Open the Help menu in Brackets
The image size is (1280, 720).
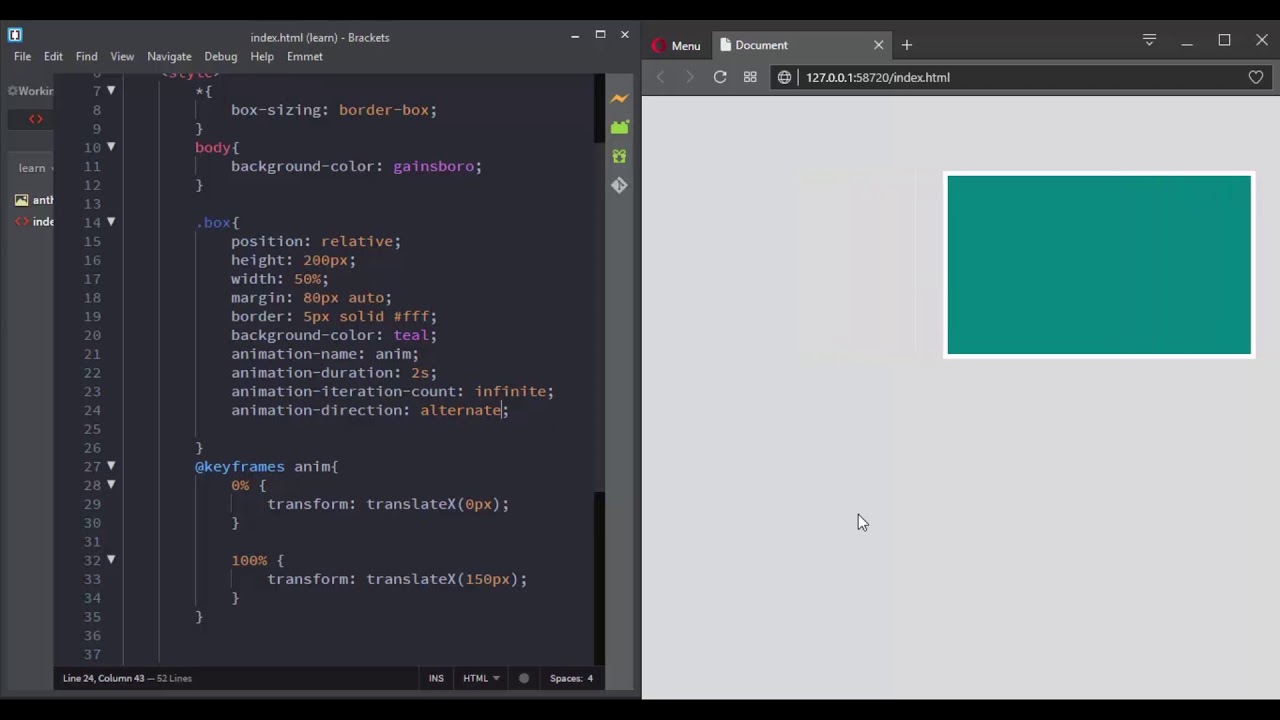click(262, 57)
